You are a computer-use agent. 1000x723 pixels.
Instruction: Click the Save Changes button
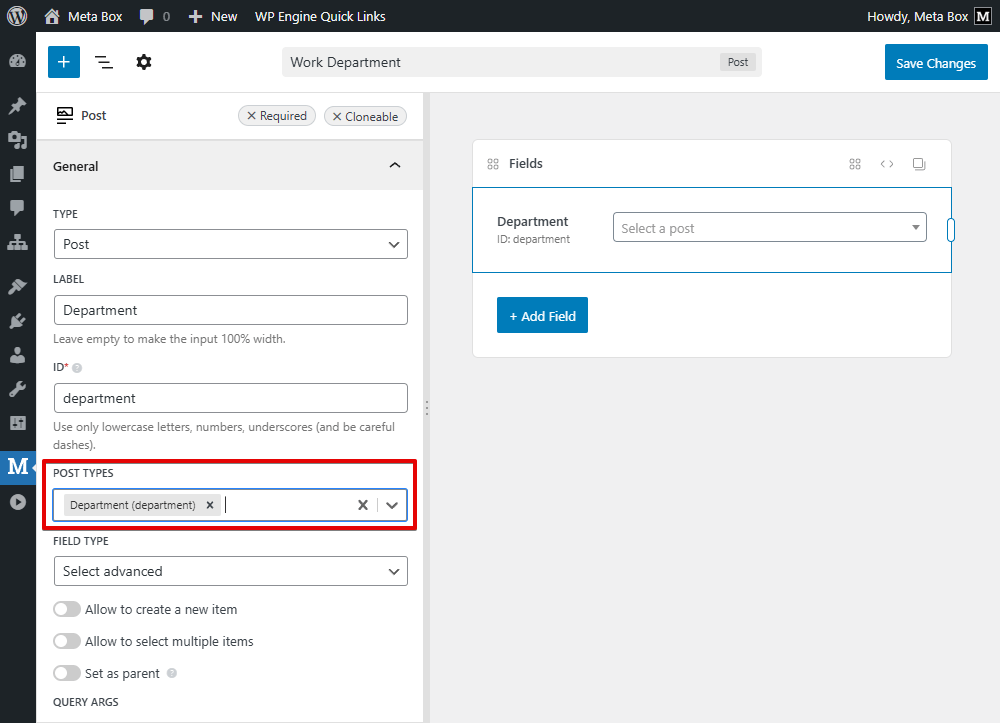point(935,63)
